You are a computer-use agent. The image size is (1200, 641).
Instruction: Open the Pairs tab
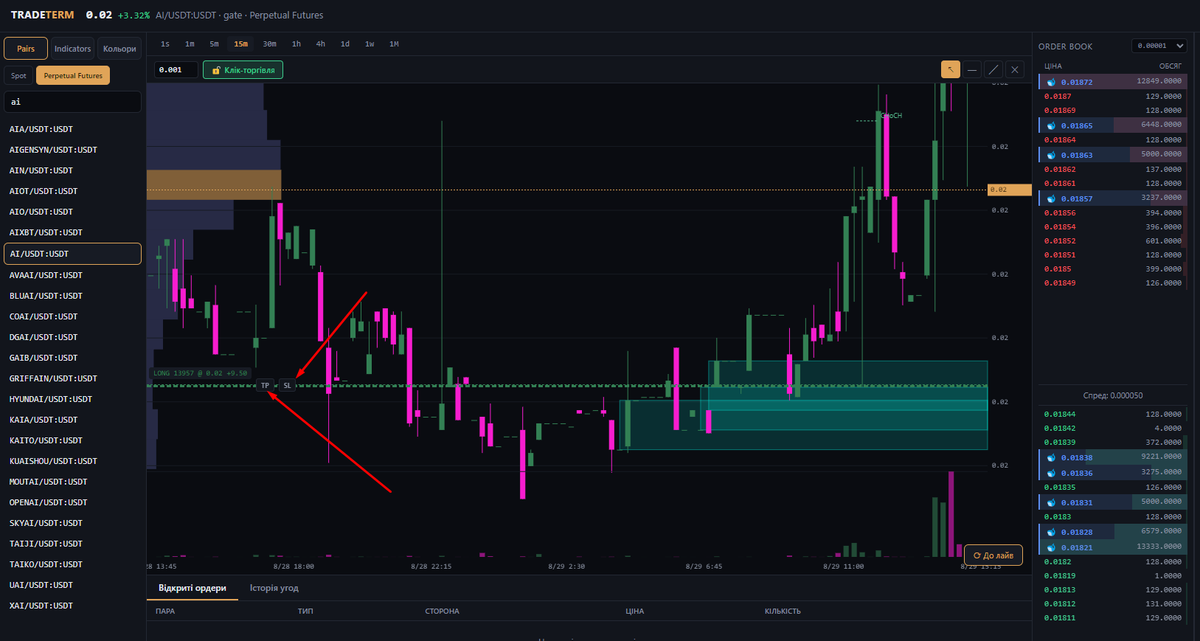(x=26, y=48)
